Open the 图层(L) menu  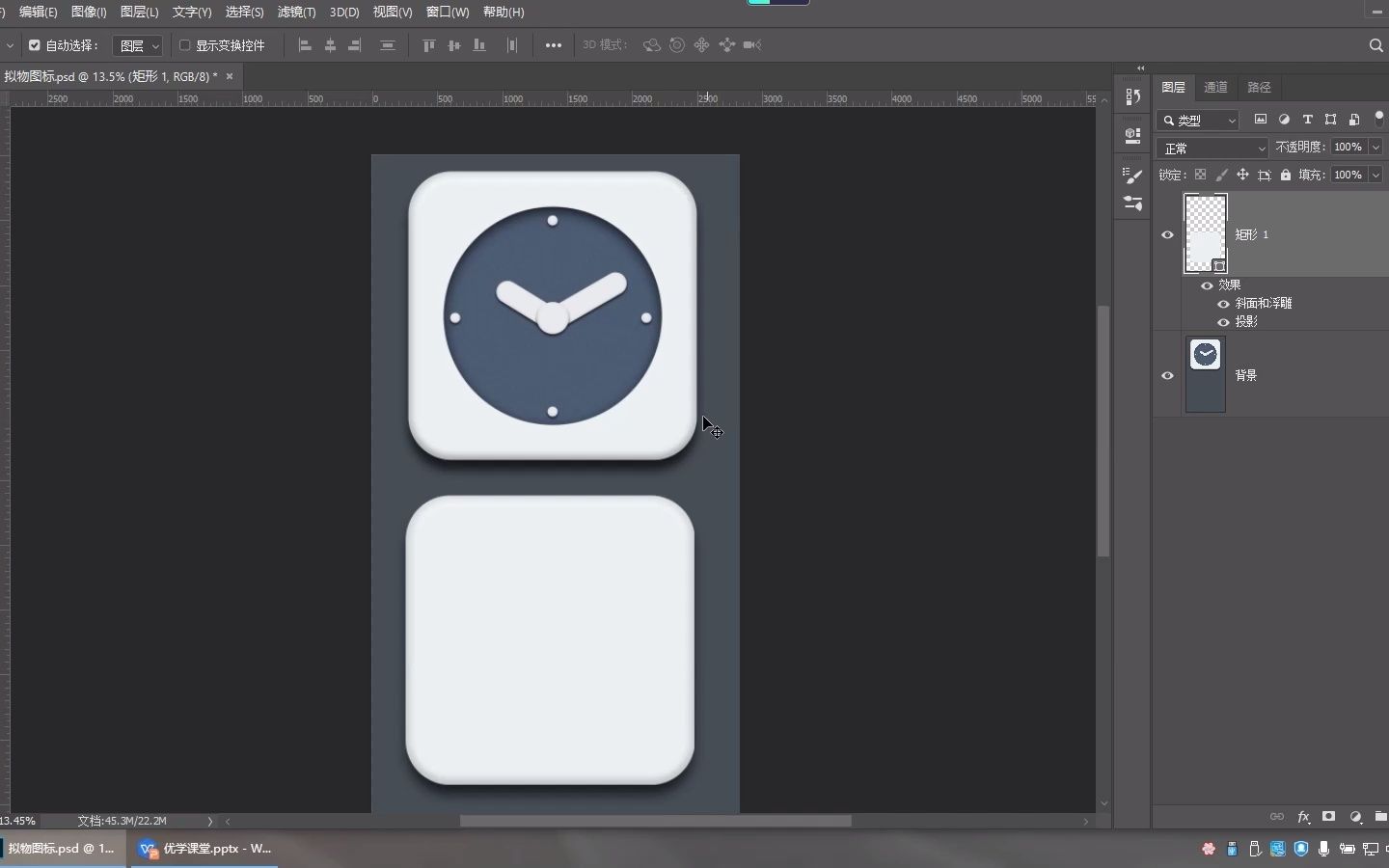140,12
